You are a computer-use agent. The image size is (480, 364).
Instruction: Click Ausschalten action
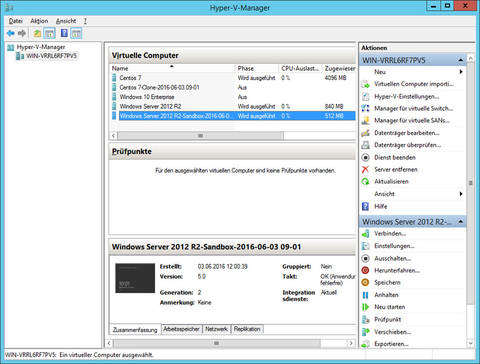tap(392, 258)
